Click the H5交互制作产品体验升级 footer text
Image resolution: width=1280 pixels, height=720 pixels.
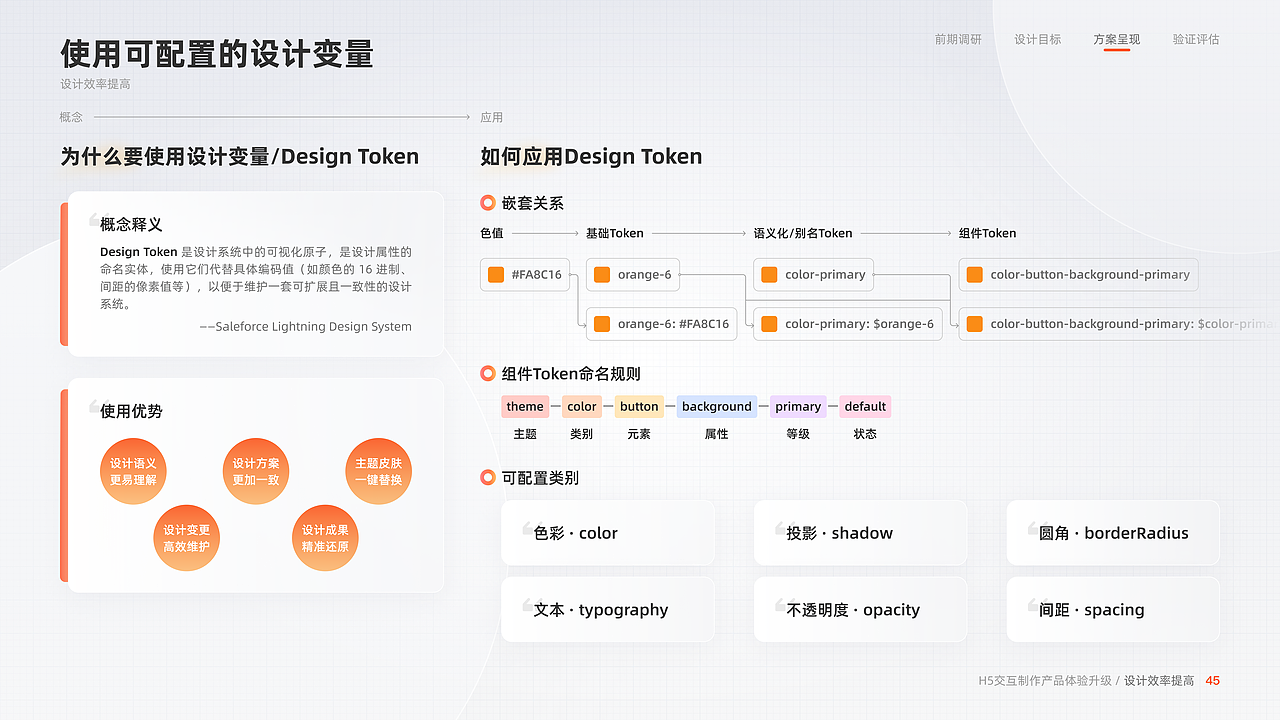pyautogui.click(x=1045, y=681)
